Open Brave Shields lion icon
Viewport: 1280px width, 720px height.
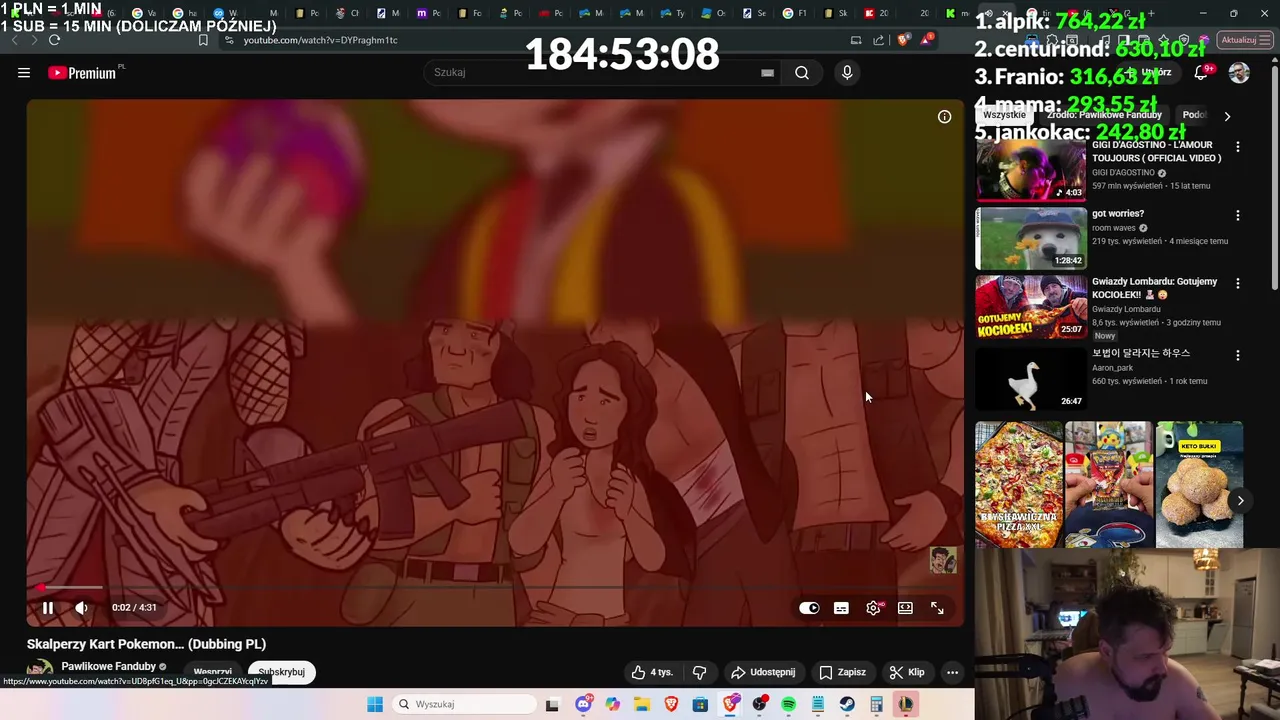click(x=904, y=40)
